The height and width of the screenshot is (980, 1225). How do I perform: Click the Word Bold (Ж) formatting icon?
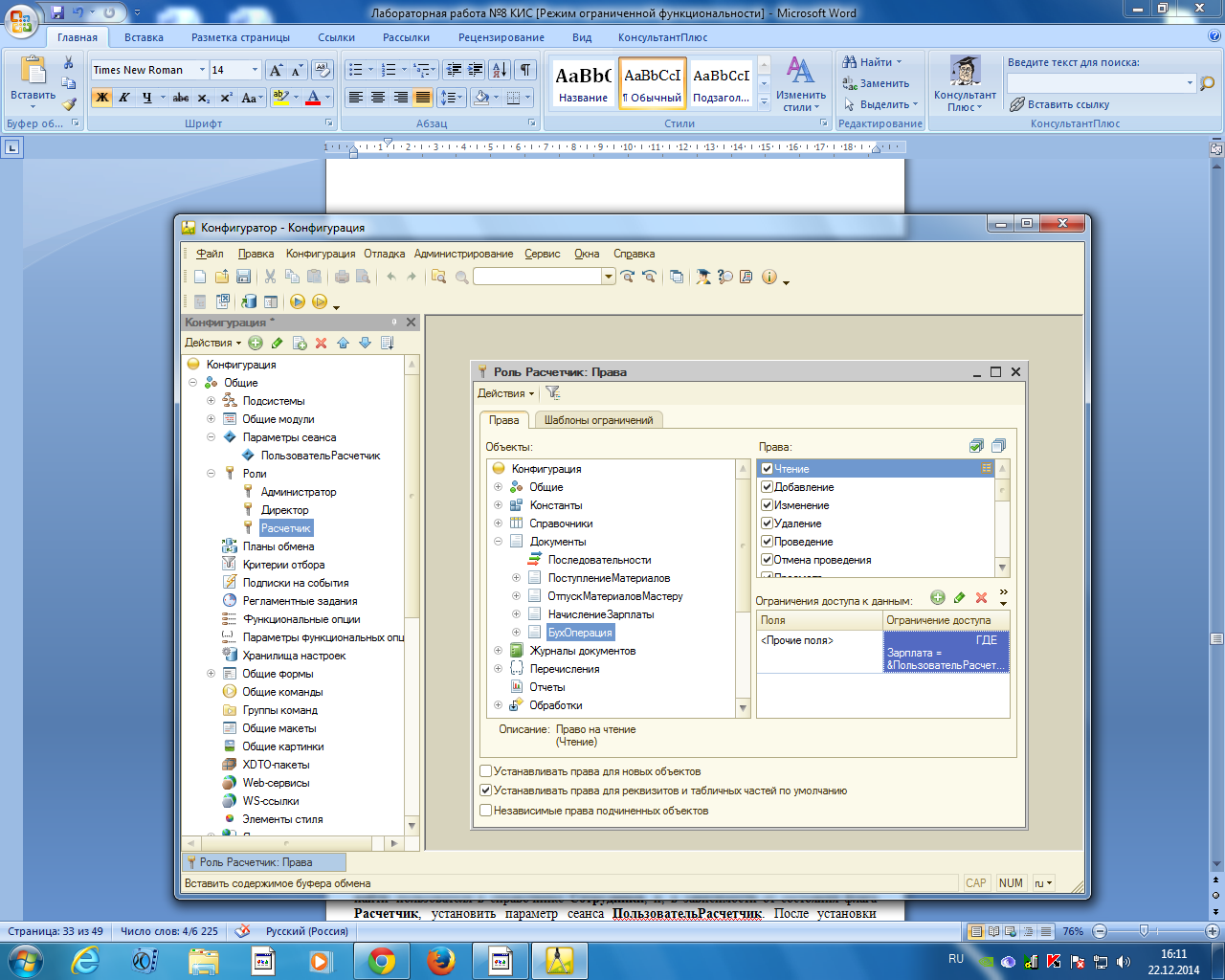point(101,98)
